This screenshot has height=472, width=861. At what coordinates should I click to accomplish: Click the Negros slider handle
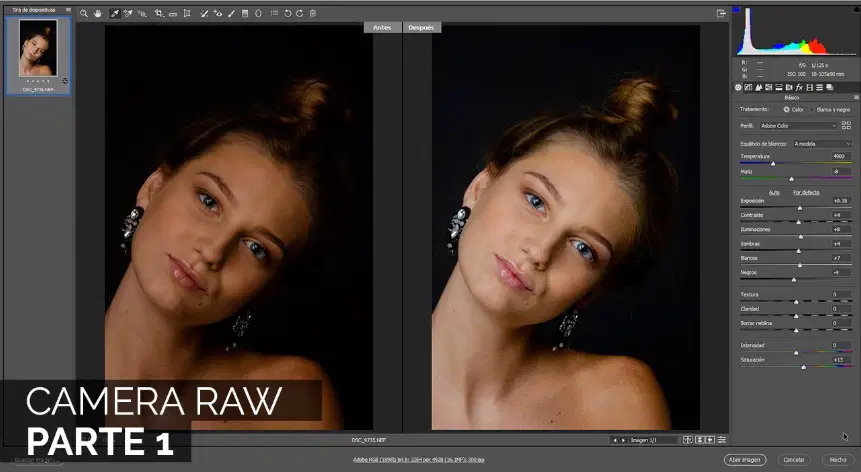(x=793, y=279)
